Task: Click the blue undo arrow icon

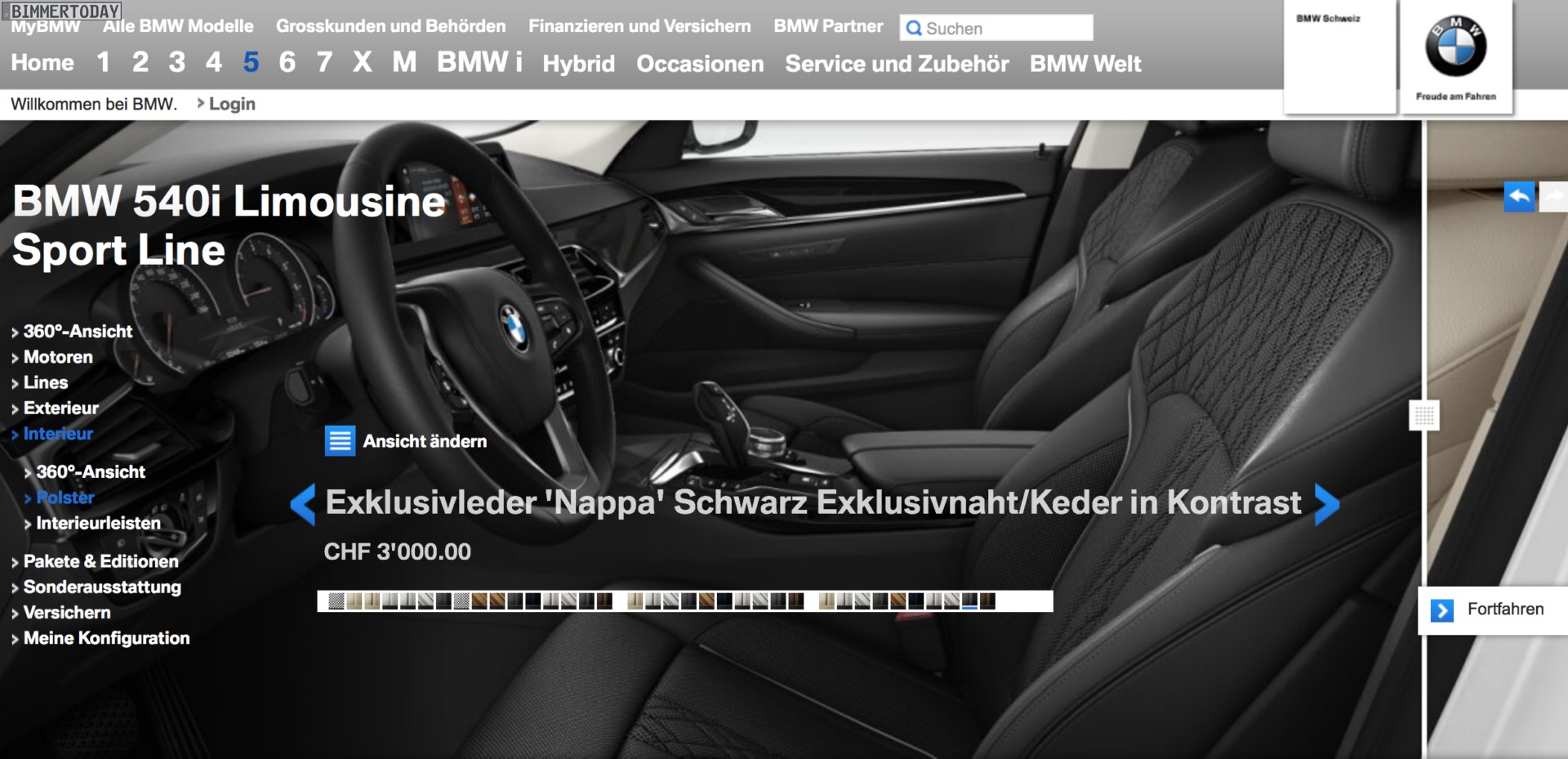Action: [1519, 197]
